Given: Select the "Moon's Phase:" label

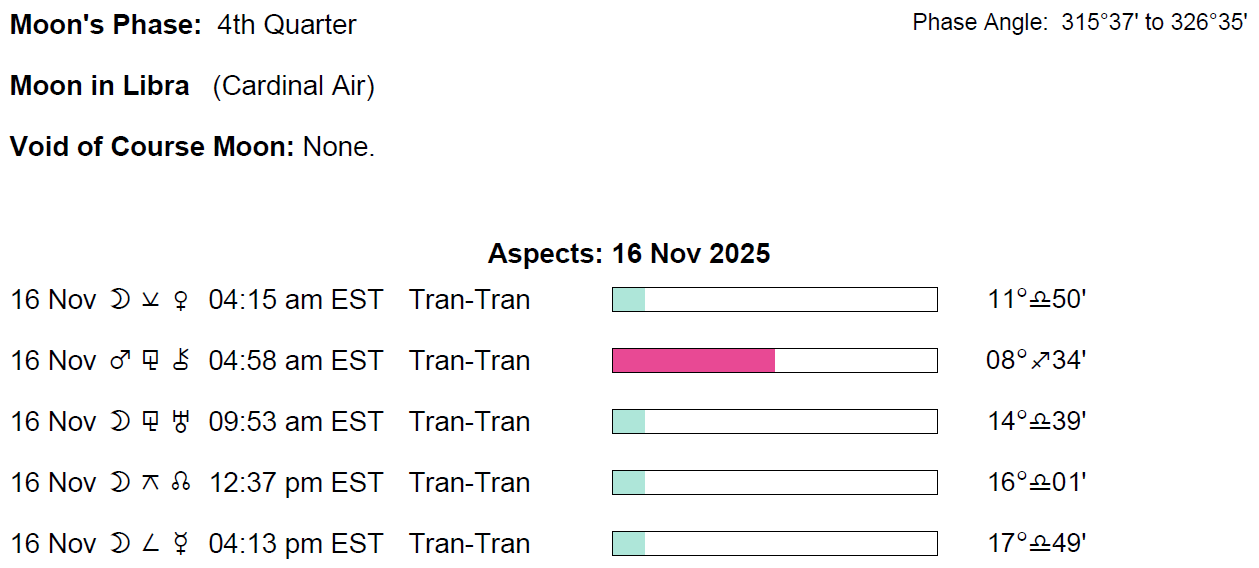Looking at the screenshot, I should coord(106,25).
